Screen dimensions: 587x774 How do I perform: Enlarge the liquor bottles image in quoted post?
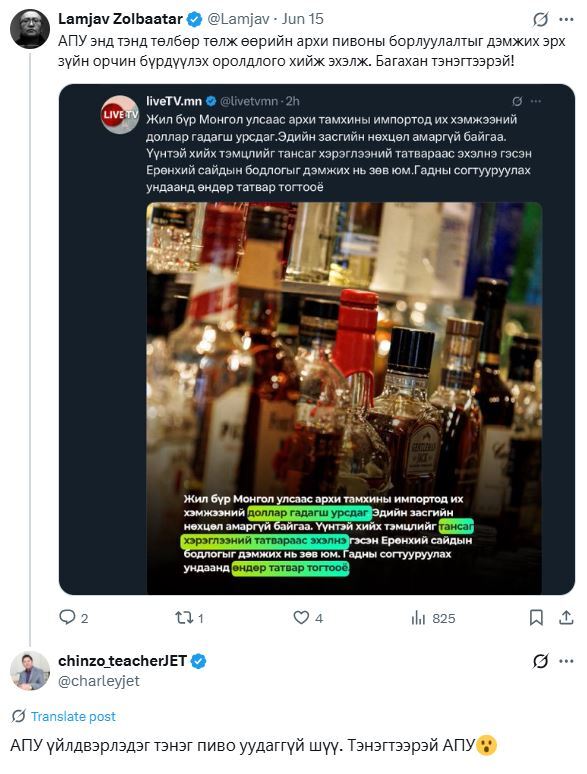point(344,398)
